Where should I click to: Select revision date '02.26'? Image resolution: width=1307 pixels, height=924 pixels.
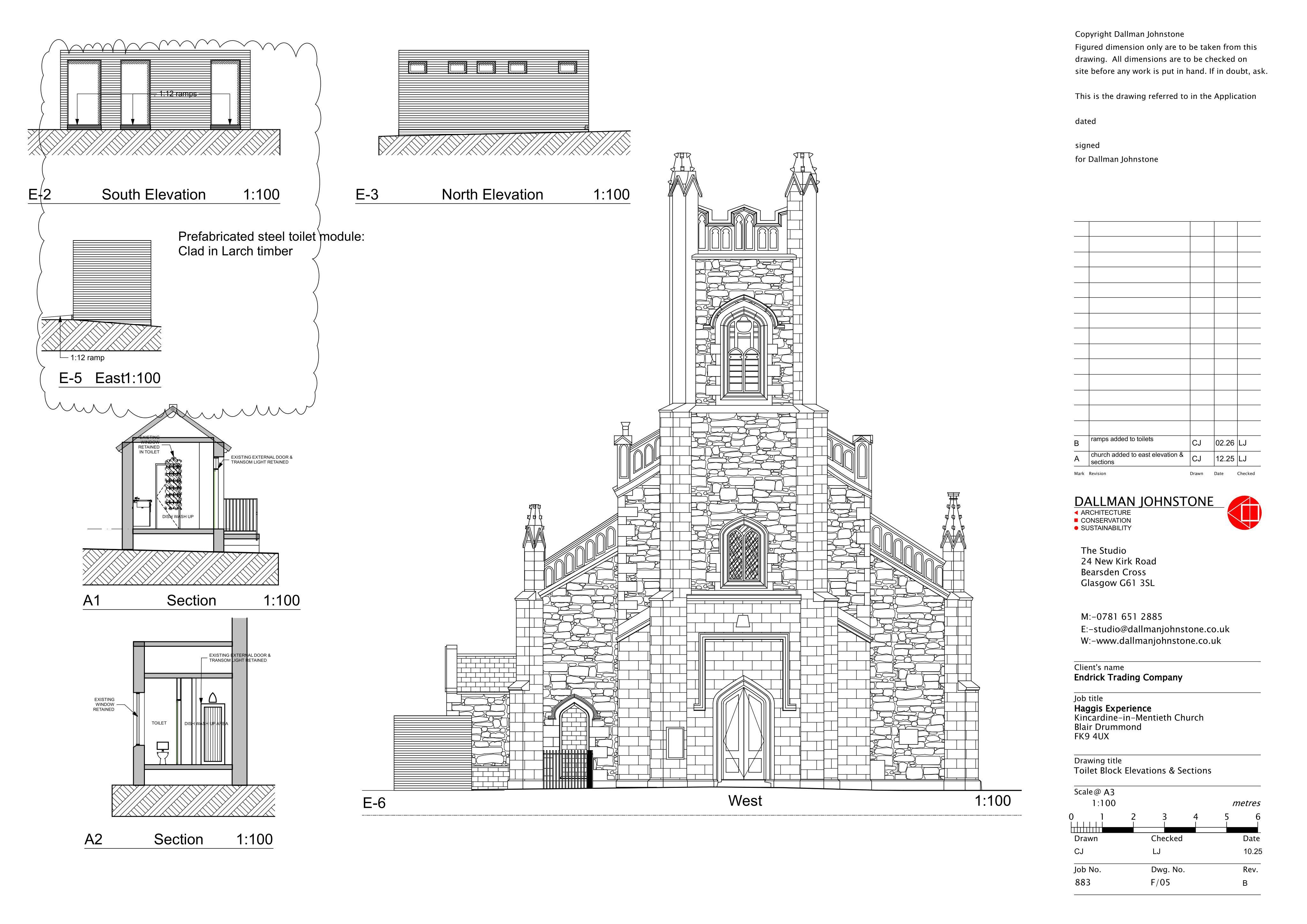[1225, 443]
